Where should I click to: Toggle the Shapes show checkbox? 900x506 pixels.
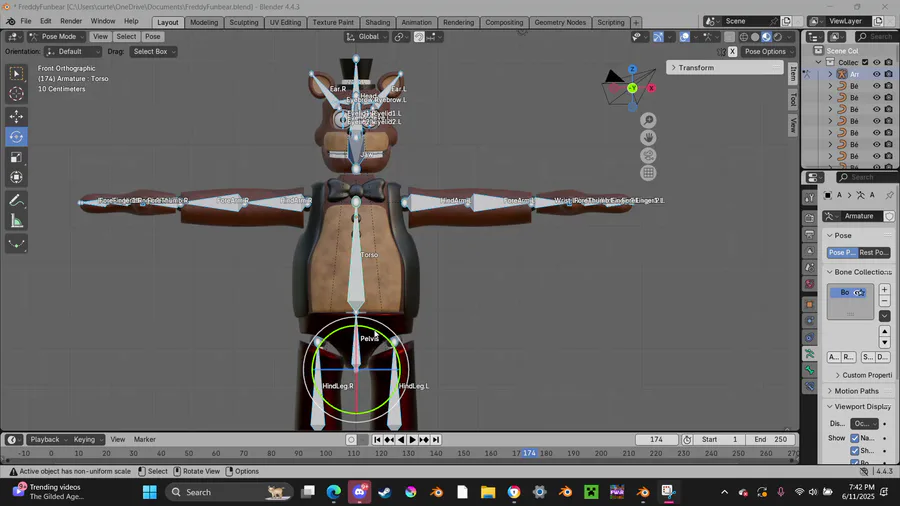point(855,450)
